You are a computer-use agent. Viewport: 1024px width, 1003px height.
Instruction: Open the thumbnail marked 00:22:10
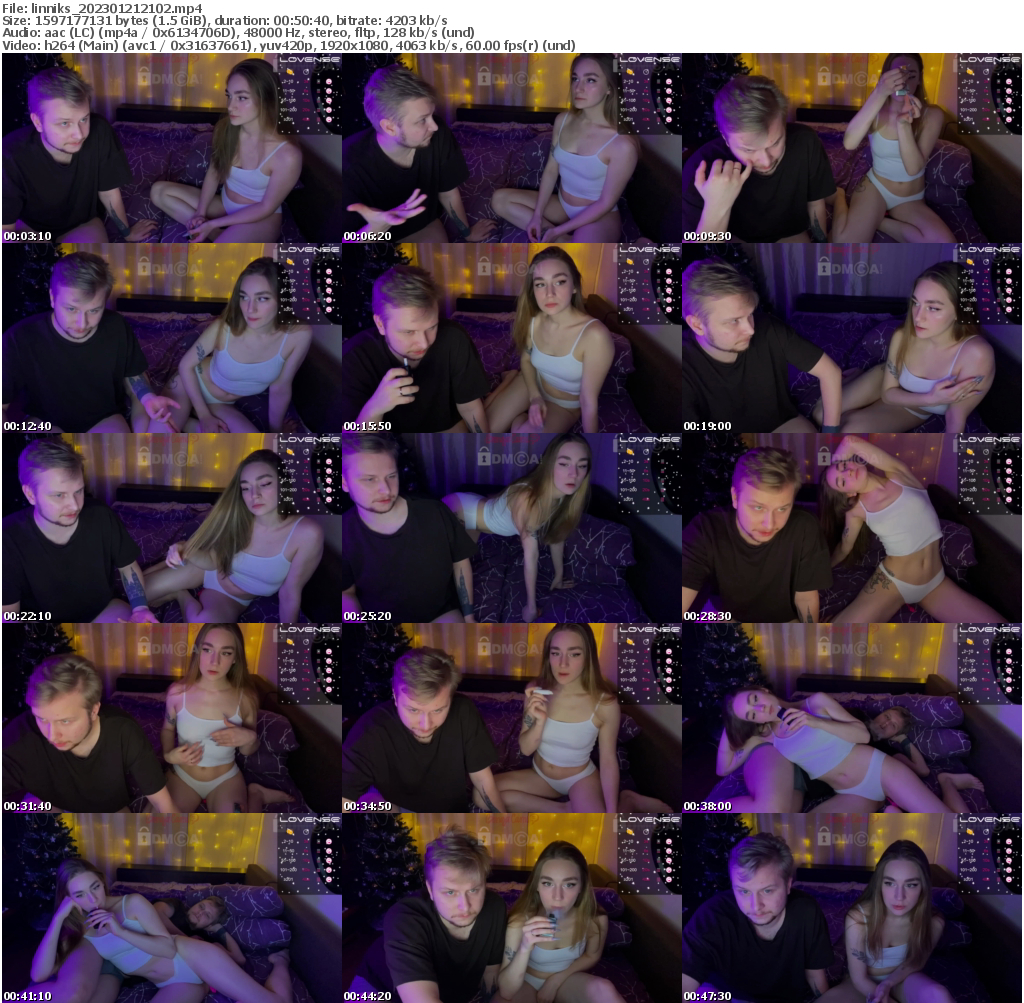170,525
